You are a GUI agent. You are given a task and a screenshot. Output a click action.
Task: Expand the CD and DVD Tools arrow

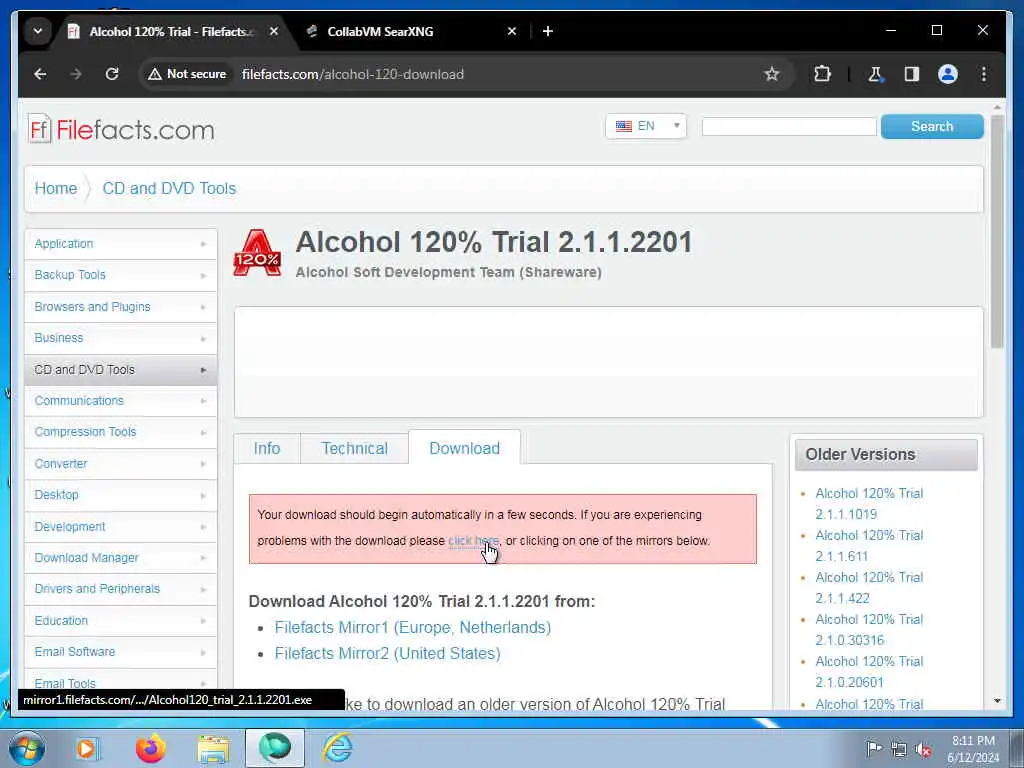point(203,370)
